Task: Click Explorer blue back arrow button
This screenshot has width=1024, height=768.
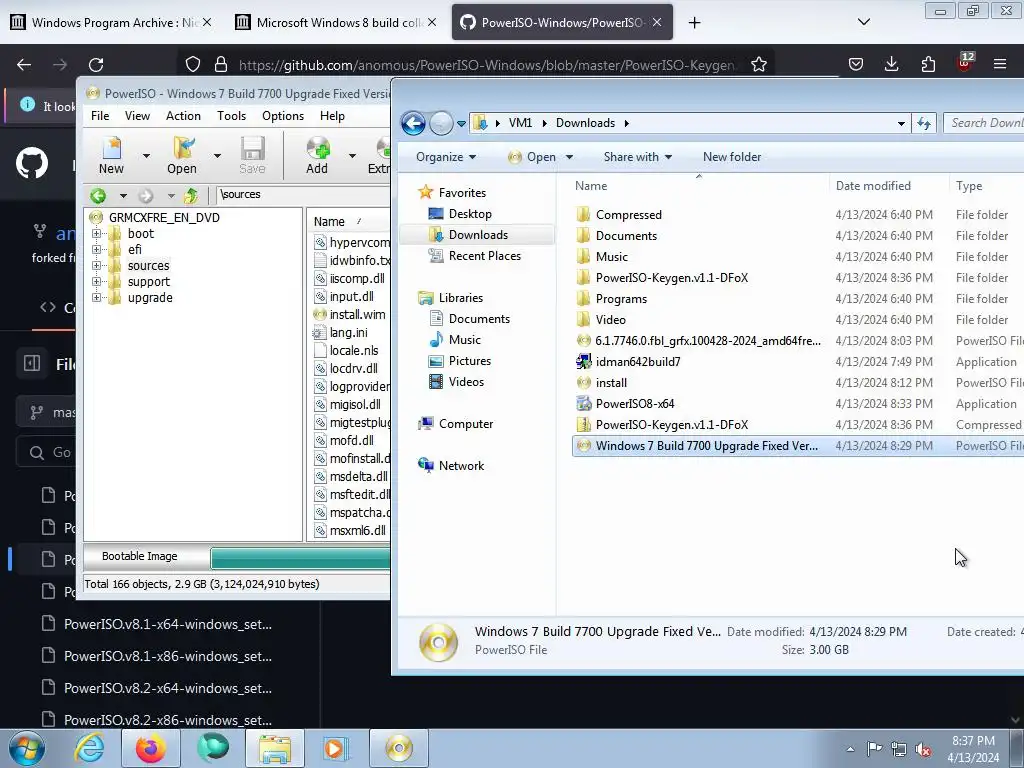Action: click(413, 123)
